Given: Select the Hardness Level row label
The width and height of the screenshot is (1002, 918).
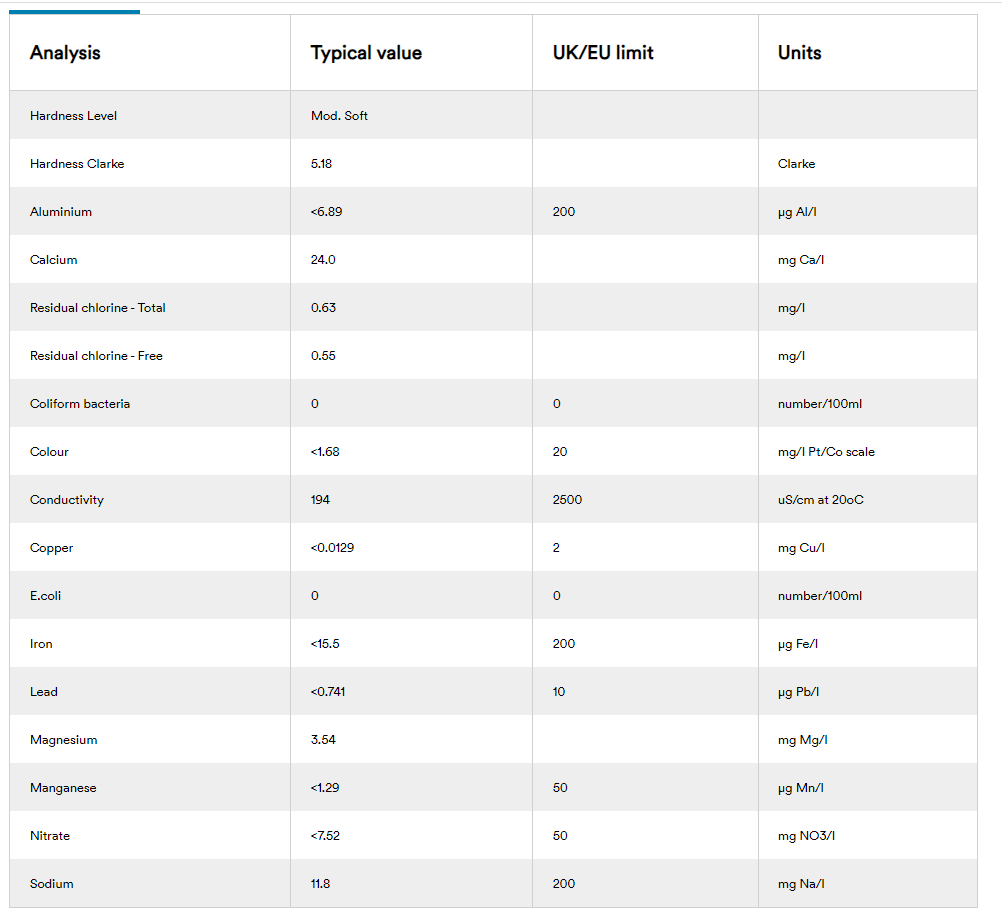Looking at the screenshot, I should pos(73,116).
